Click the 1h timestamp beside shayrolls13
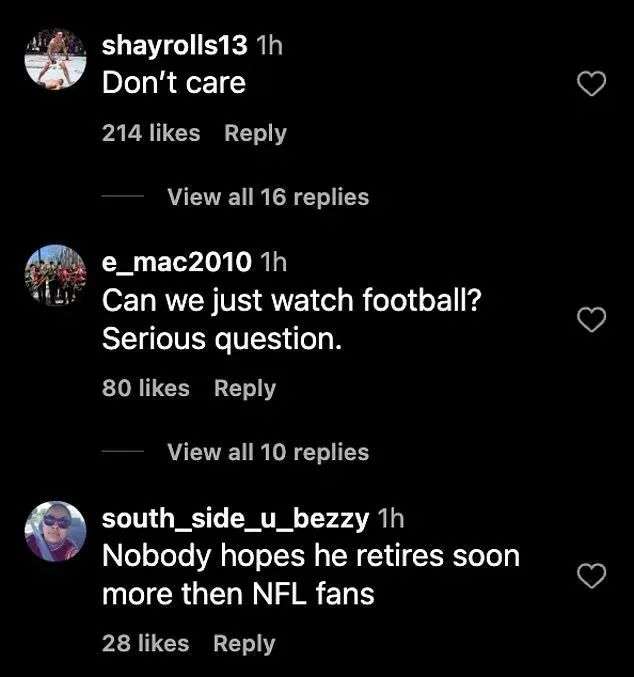 [270, 47]
